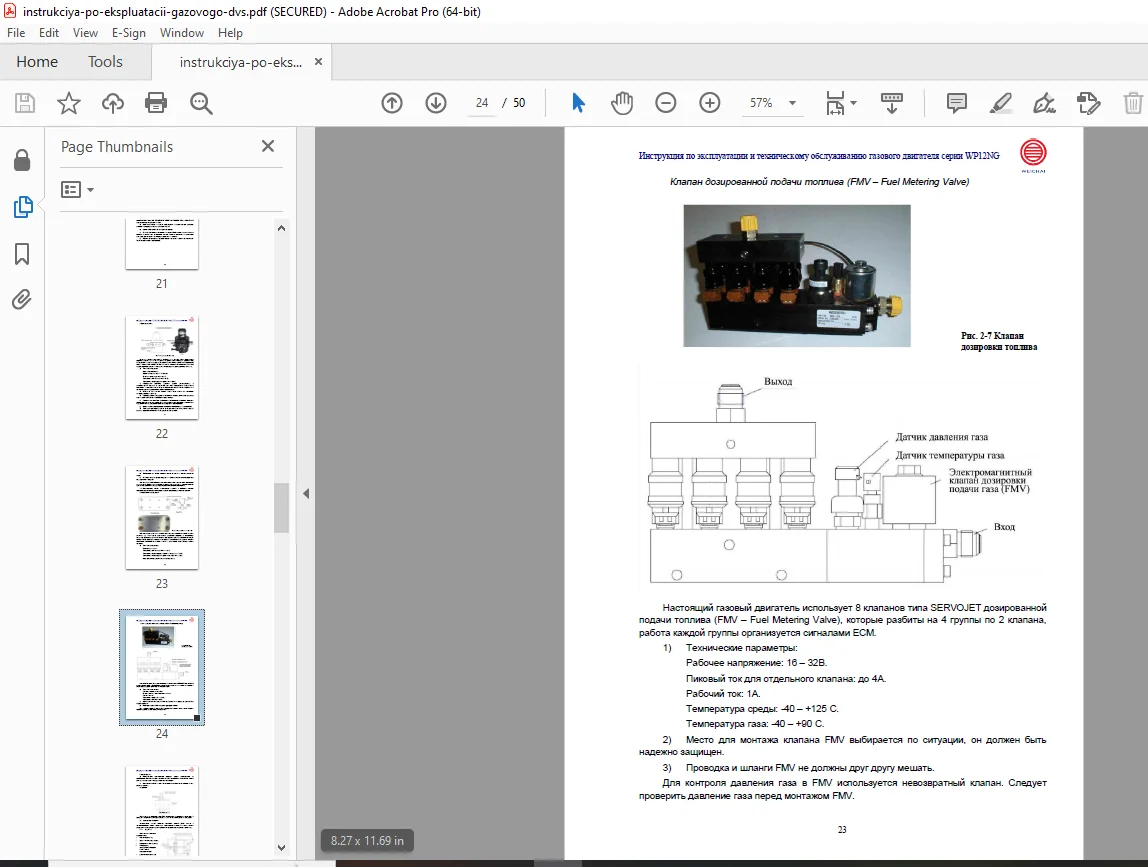
Task: Add document to starred (star icon)
Action: coord(69,103)
